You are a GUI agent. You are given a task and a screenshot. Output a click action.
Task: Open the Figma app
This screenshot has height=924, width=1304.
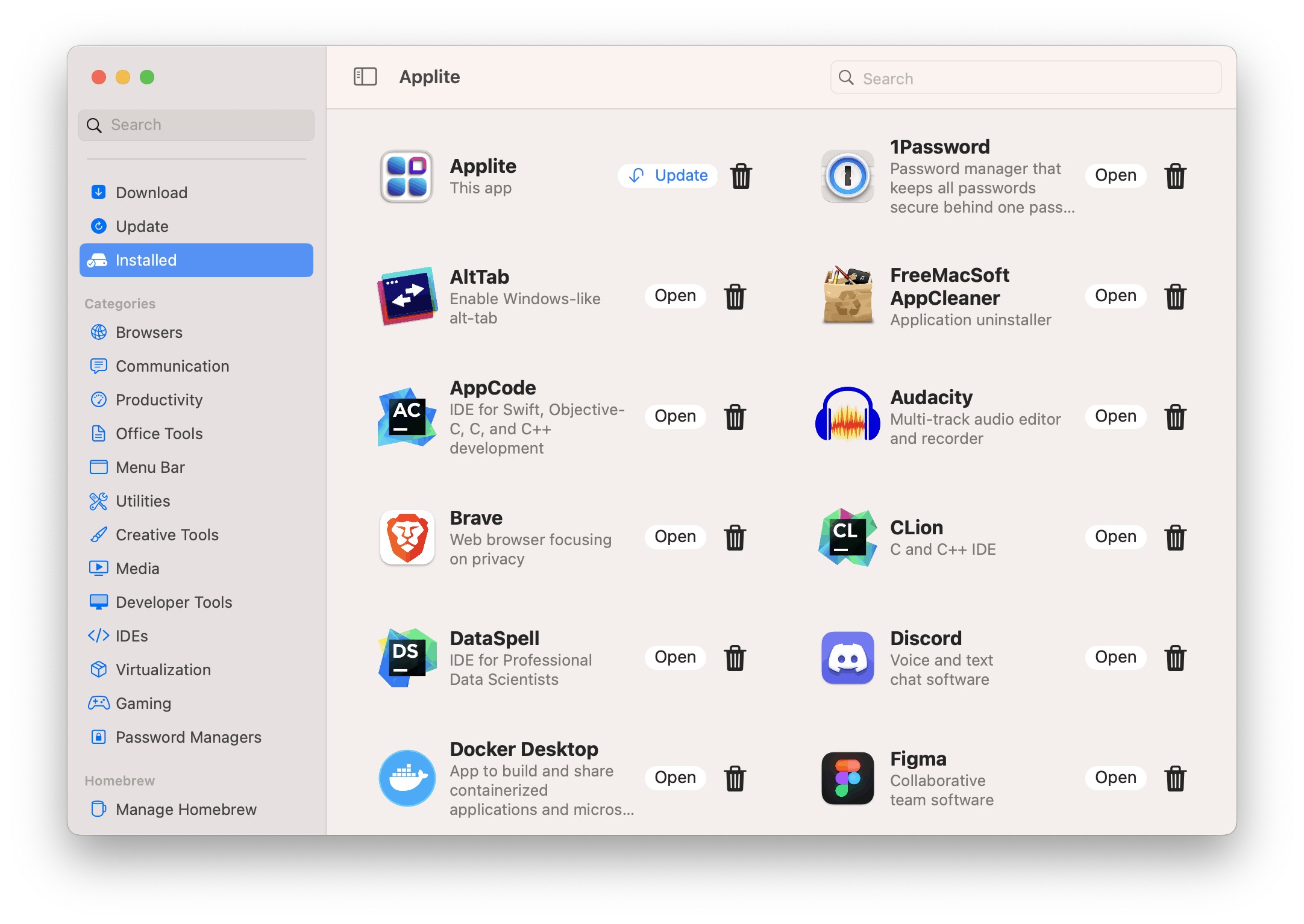pos(1115,778)
